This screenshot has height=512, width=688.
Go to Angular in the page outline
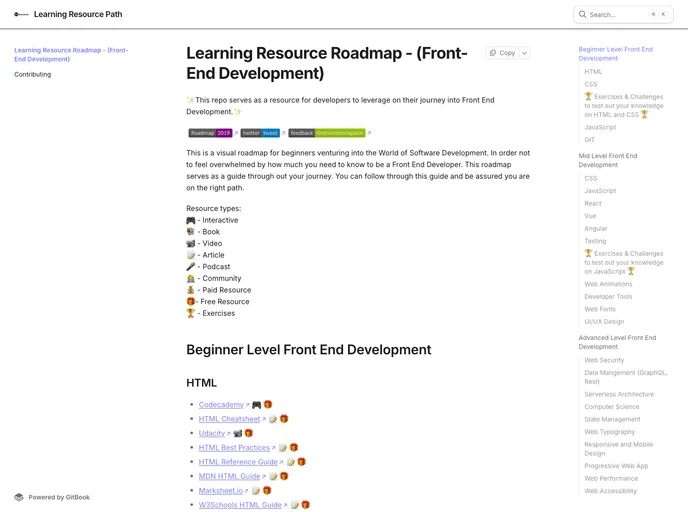pos(596,229)
